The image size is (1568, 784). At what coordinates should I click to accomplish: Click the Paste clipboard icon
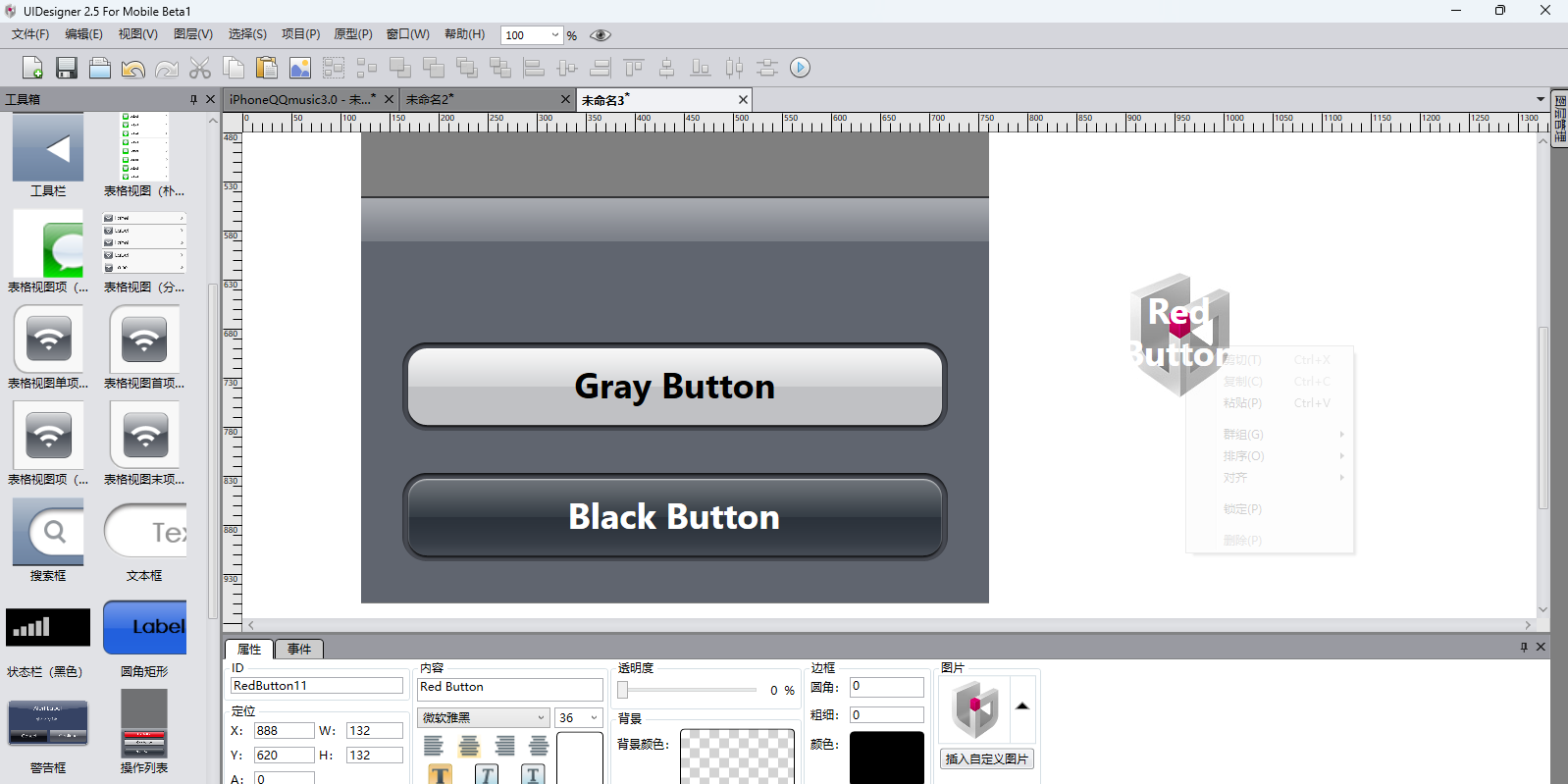click(266, 68)
